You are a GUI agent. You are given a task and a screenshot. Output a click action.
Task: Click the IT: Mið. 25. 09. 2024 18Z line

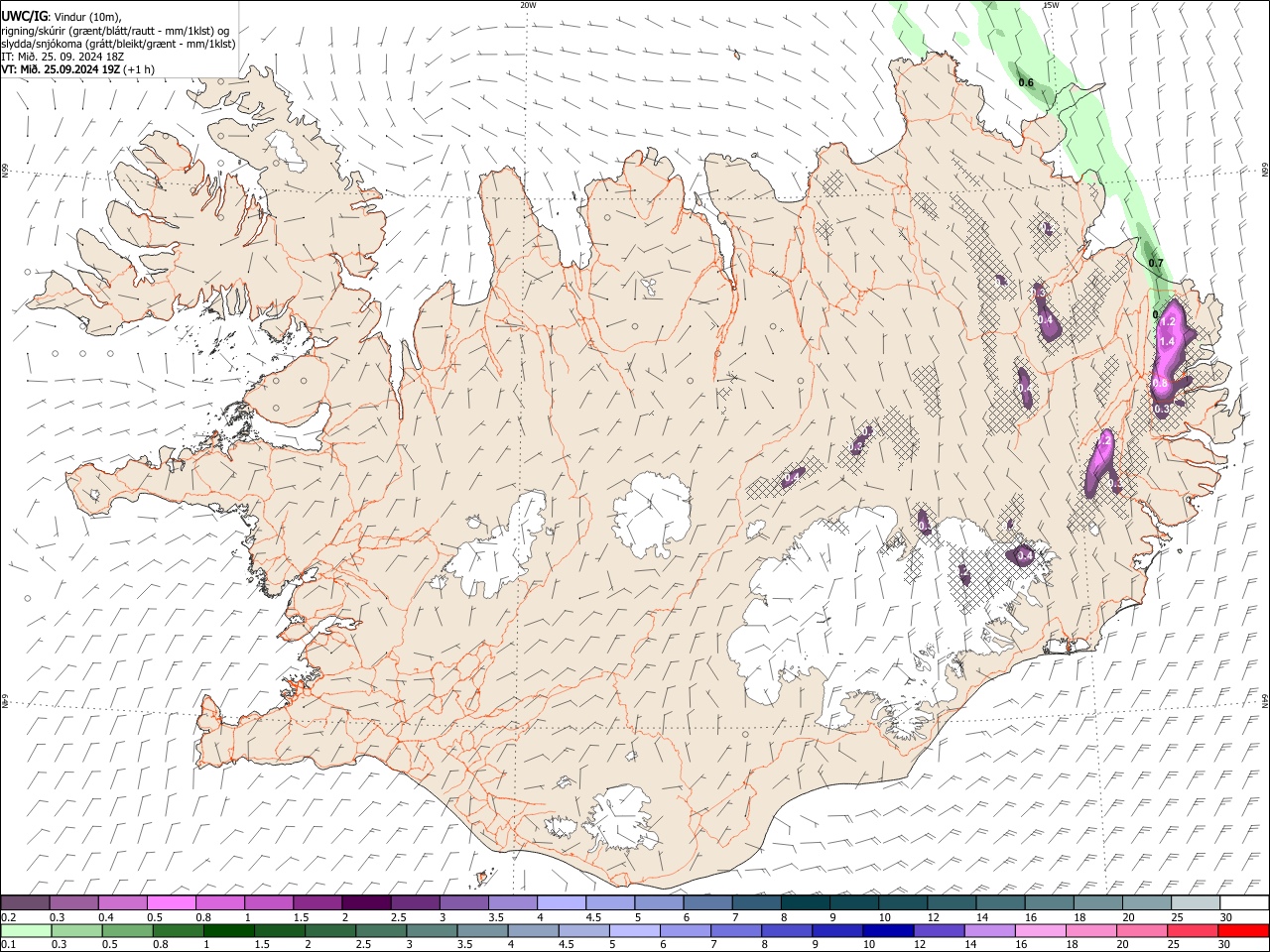(63, 56)
